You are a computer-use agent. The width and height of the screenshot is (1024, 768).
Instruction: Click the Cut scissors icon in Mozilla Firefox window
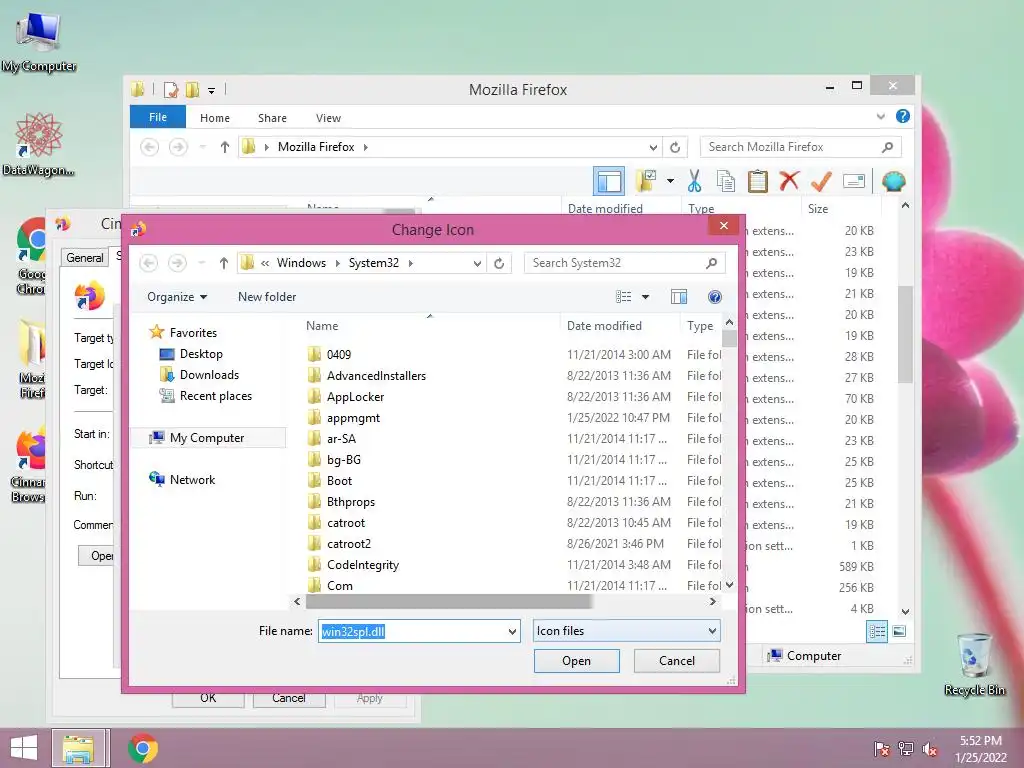click(x=694, y=181)
